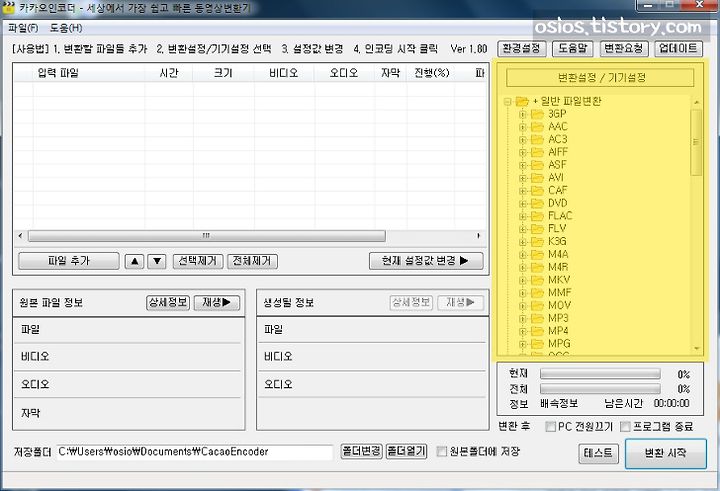Select the K3G folder icon
Image resolution: width=720 pixels, height=491 pixels.
(537, 242)
